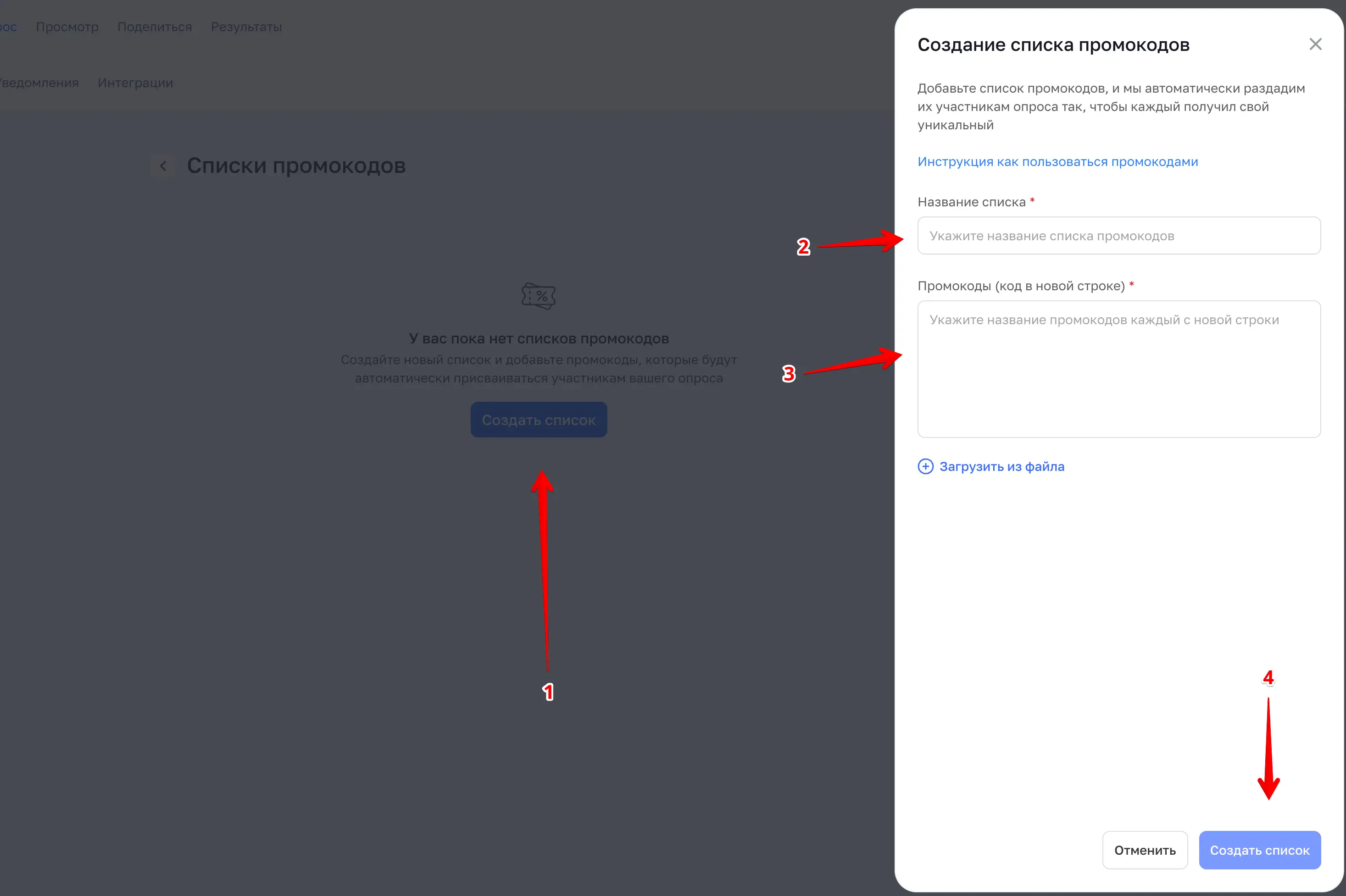Click the promo code ticket icon
1346x896 pixels.
coord(539,296)
